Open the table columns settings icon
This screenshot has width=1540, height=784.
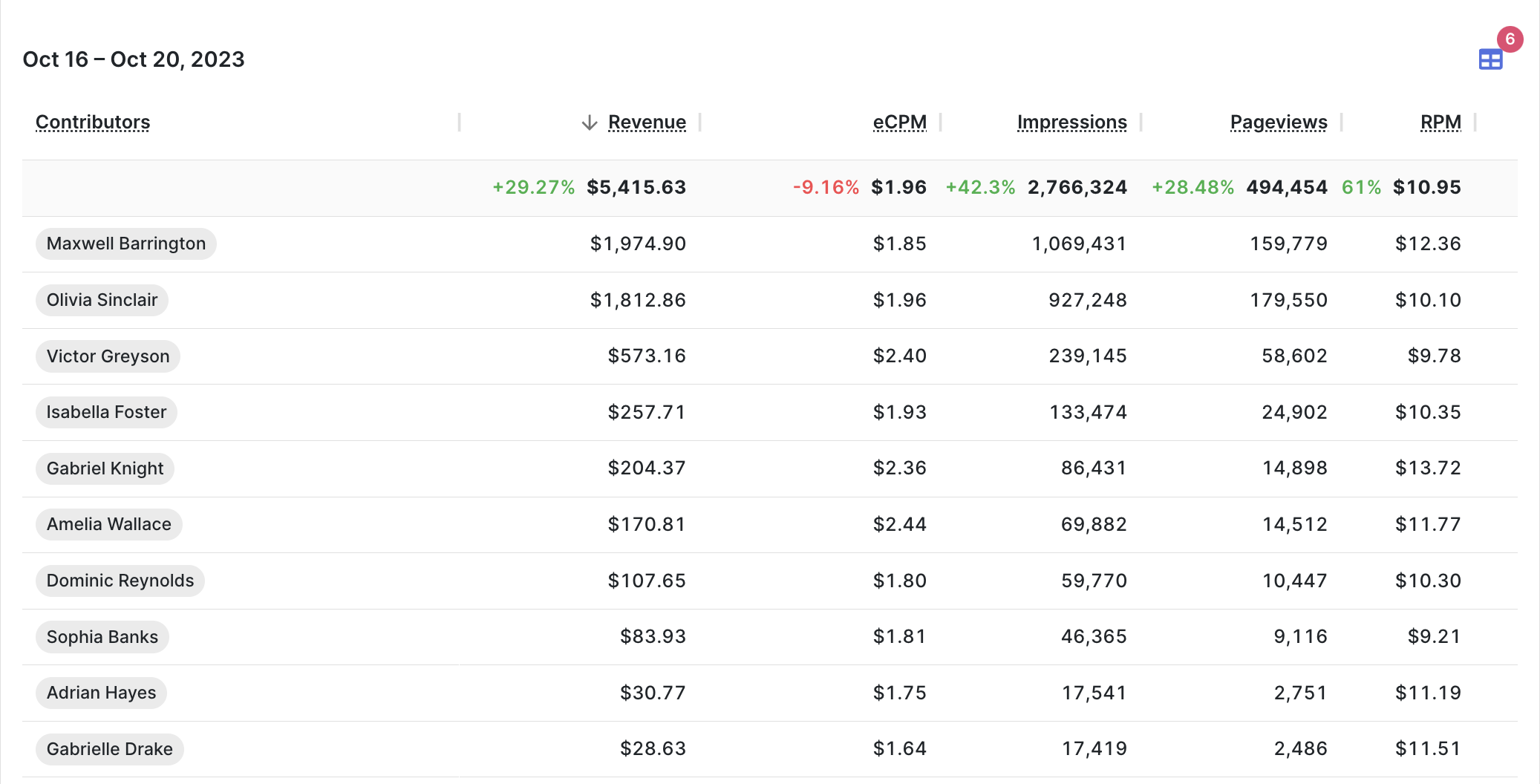(1490, 59)
